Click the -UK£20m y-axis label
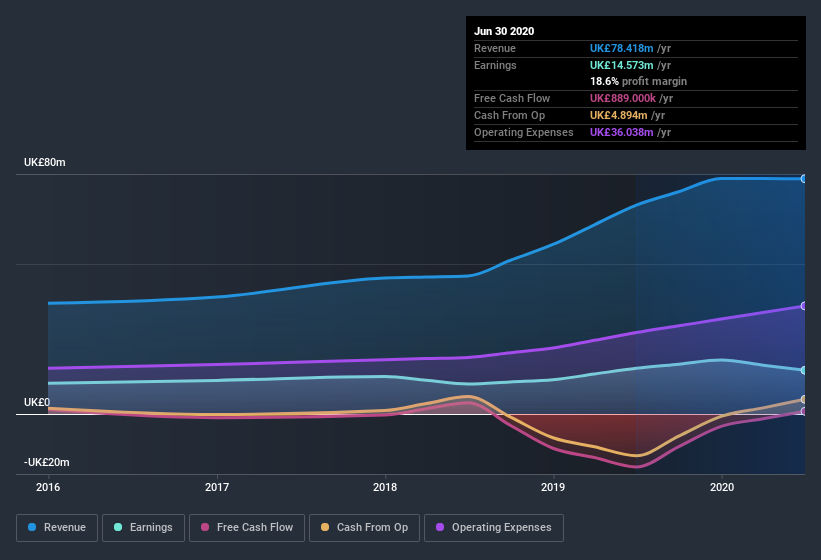This screenshot has height=560, width=821. (47, 462)
